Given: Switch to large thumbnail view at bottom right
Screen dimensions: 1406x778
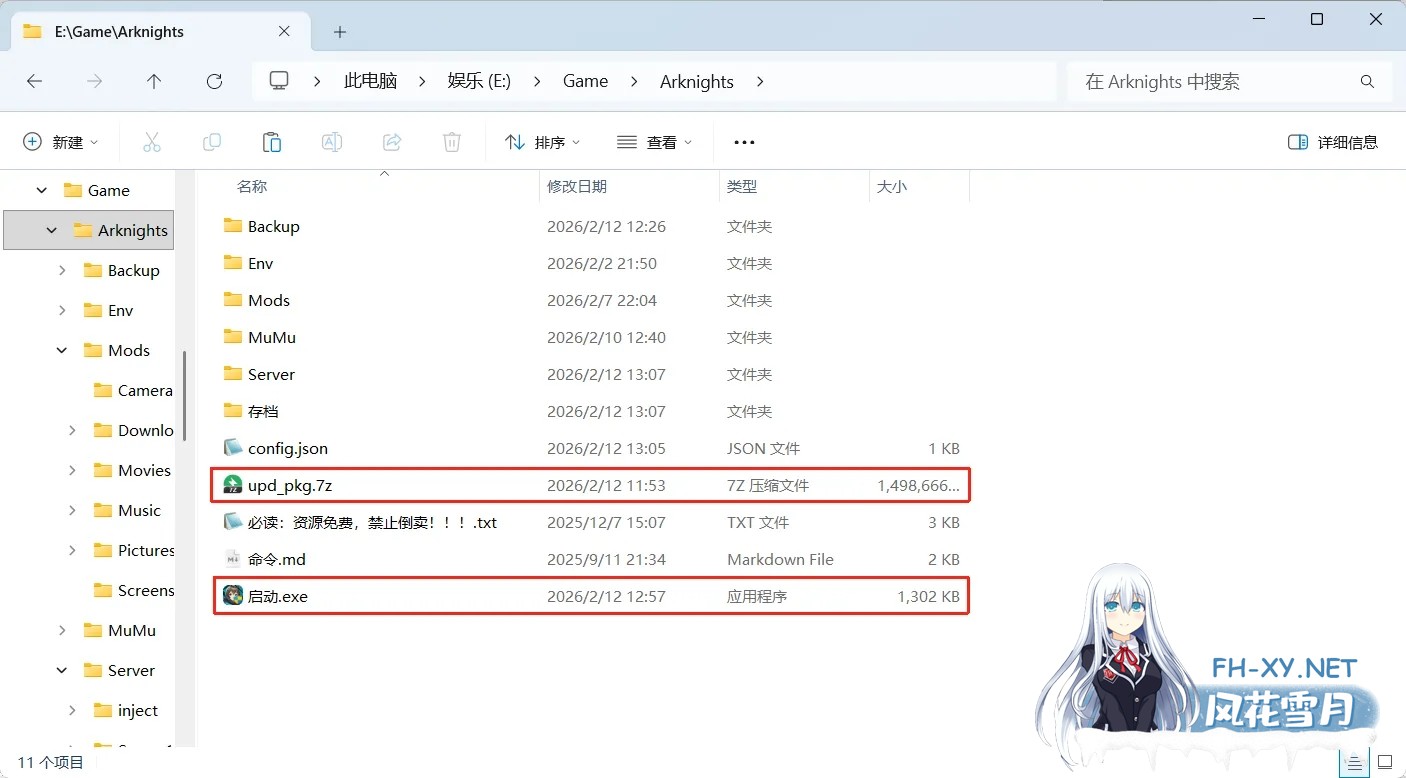Looking at the screenshot, I should (1386, 762).
